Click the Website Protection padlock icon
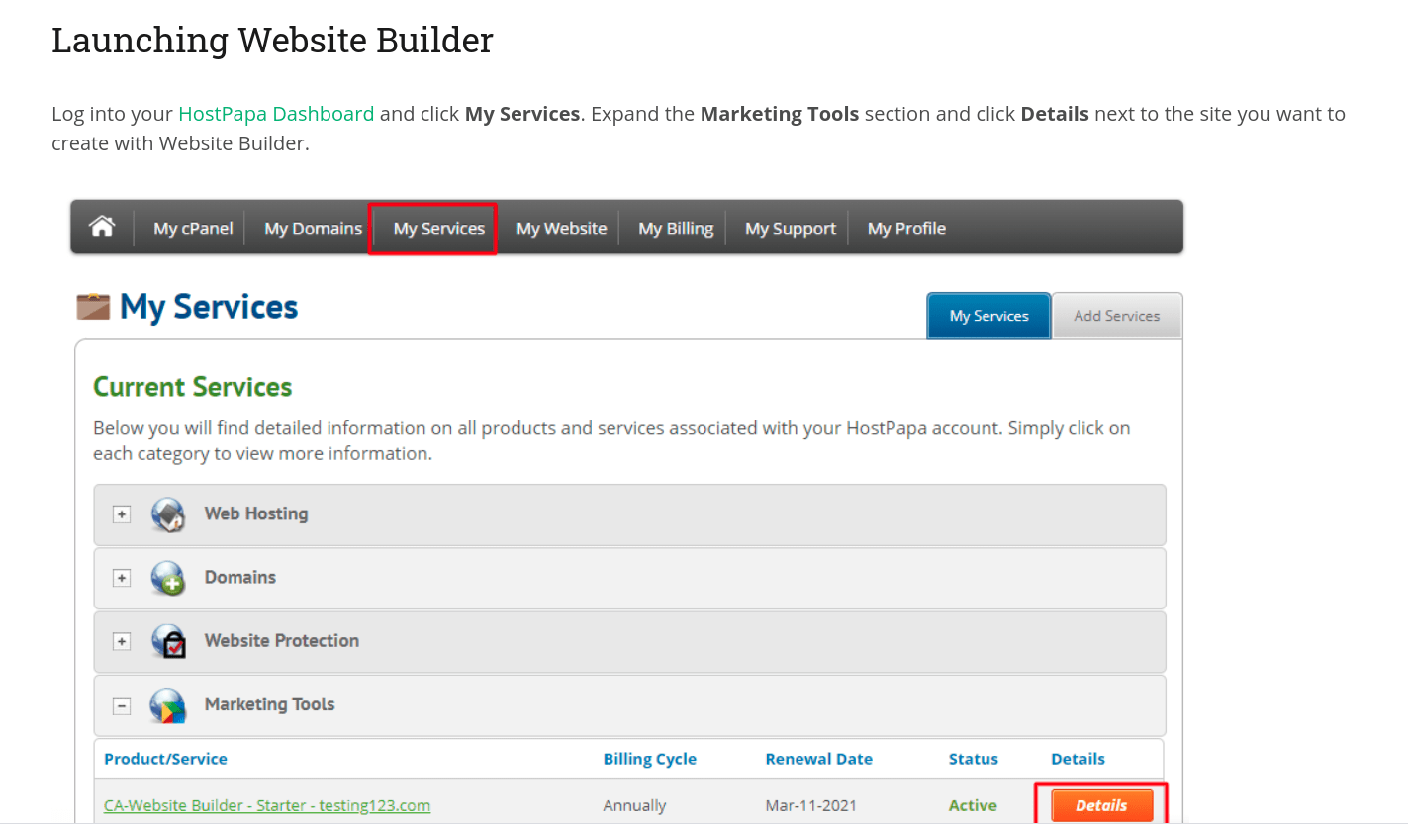 168,641
